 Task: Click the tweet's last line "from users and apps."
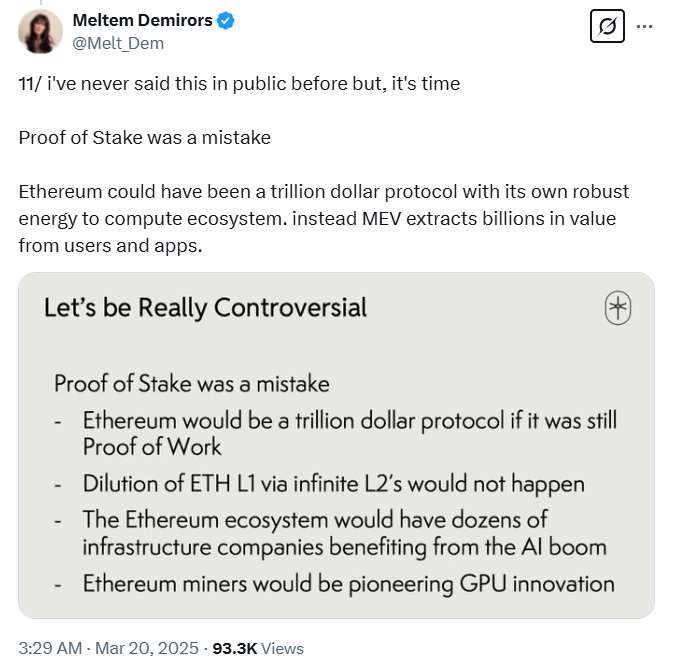(x=110, y=245)
